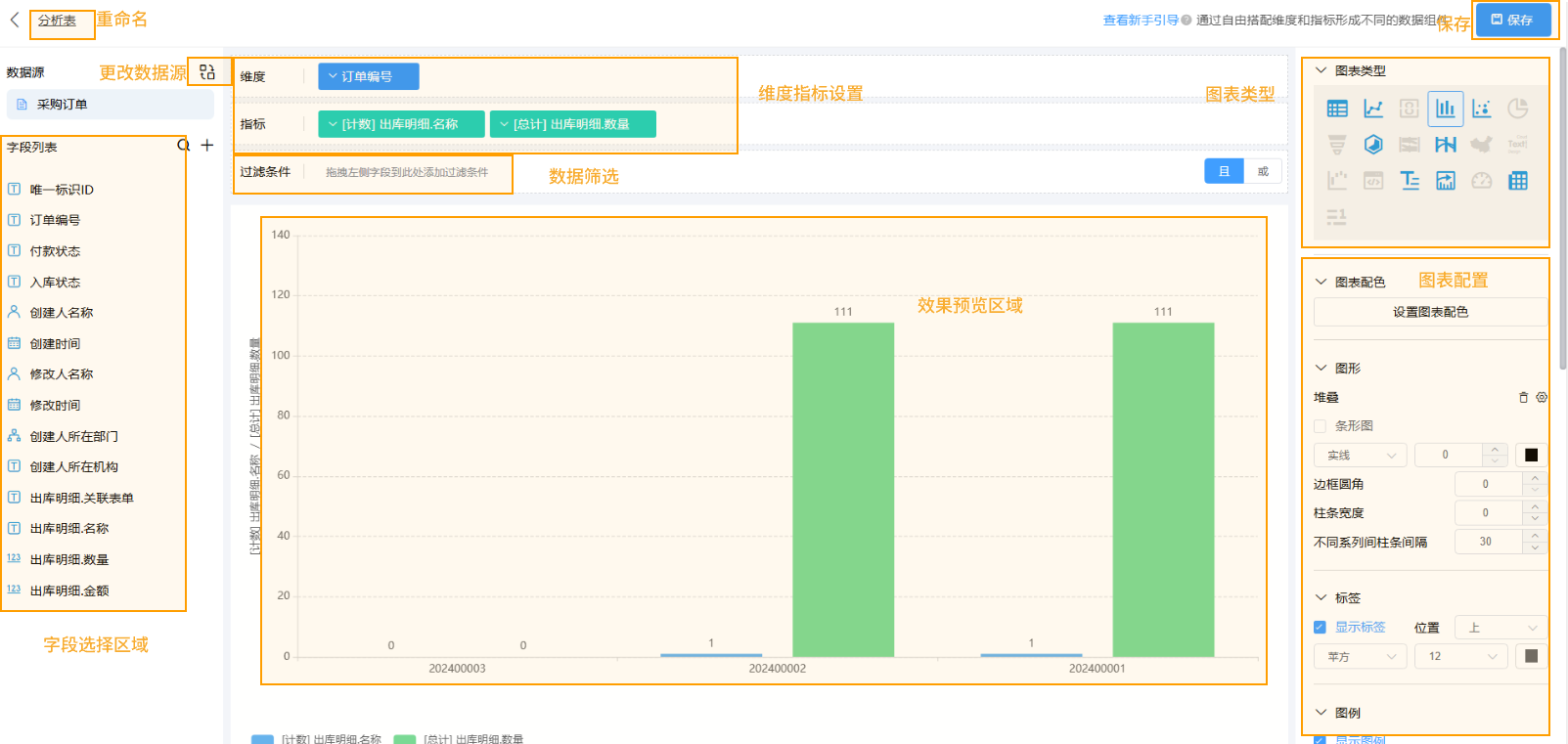
Task: Select the line chart type icon
Action: click(1373, 109)
